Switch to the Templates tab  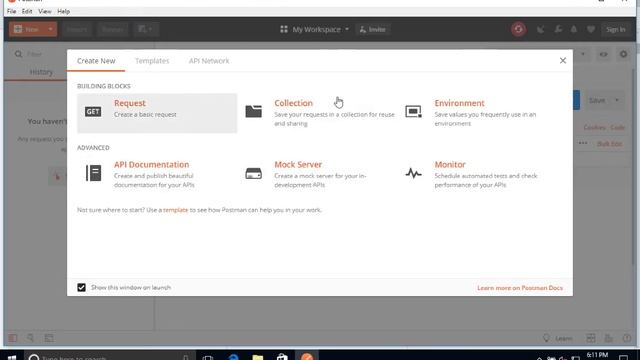point(152,61)
